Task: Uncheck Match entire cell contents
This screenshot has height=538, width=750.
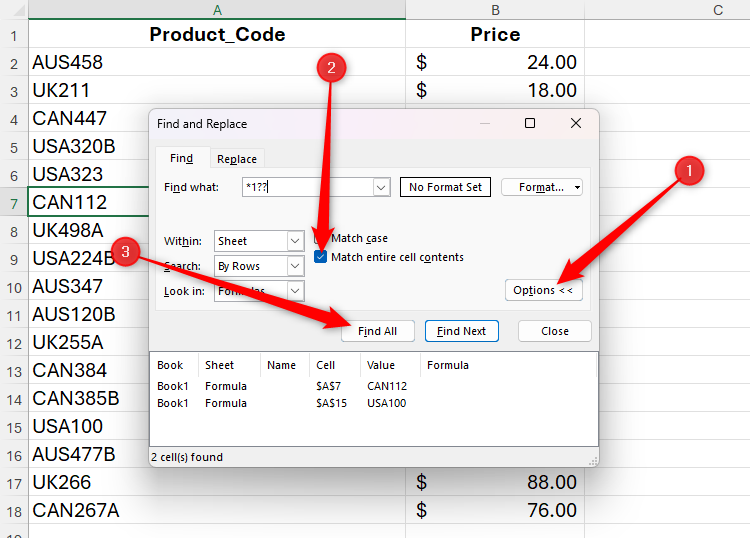Action: coord(321,257)
